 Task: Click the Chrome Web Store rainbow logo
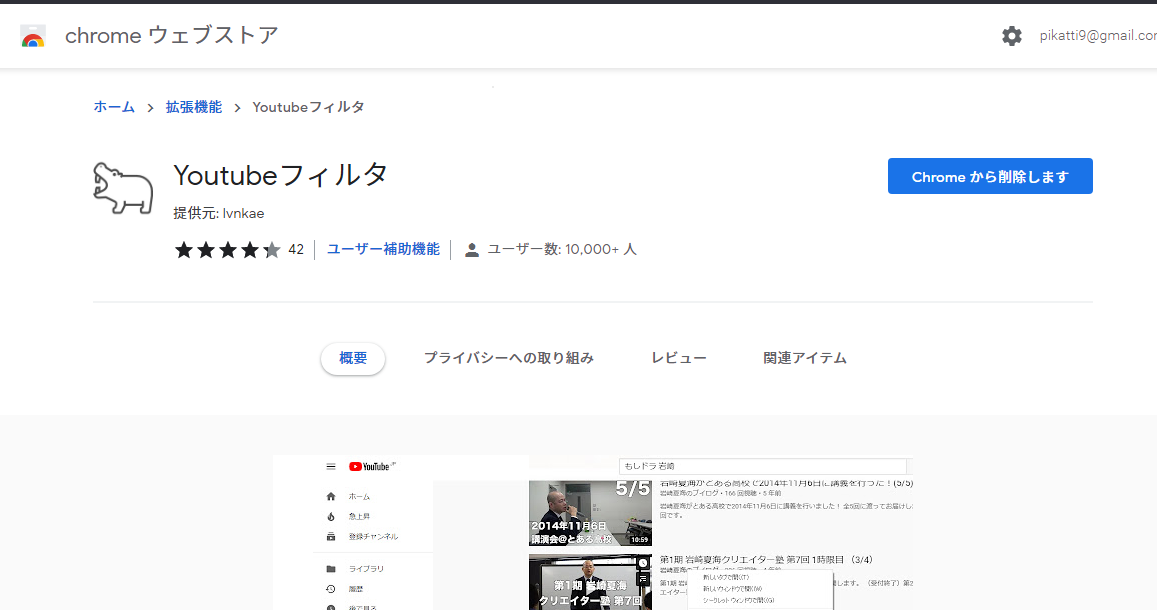[x=32, y=36]
